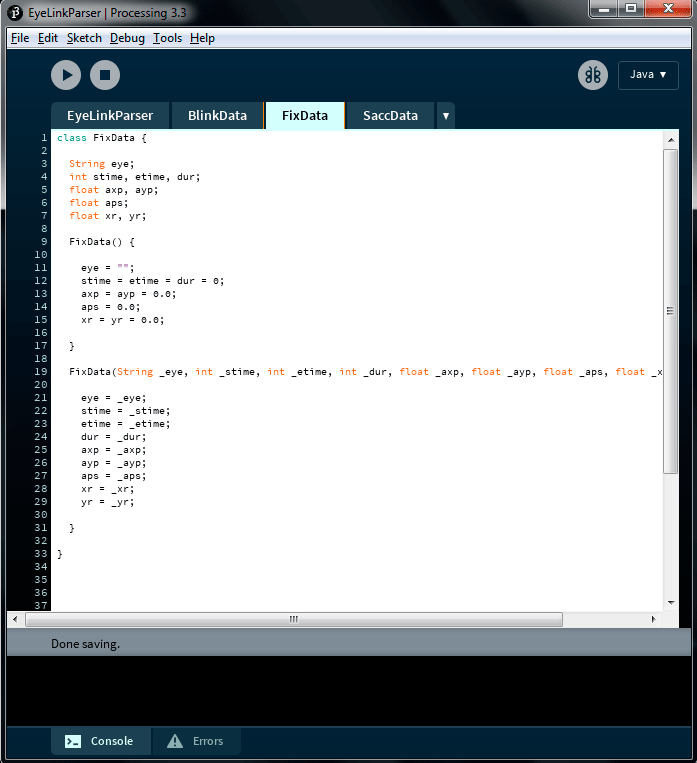Click the vertical scrollbar down arrow

tap(671, 603)
